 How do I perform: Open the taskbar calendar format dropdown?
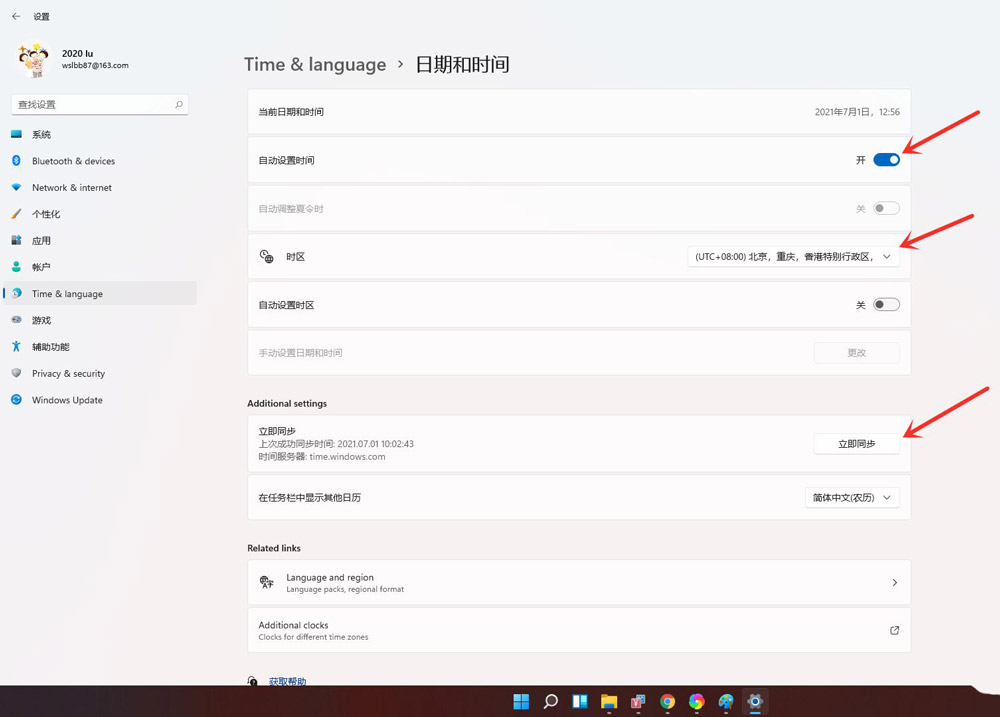[852, 497]
